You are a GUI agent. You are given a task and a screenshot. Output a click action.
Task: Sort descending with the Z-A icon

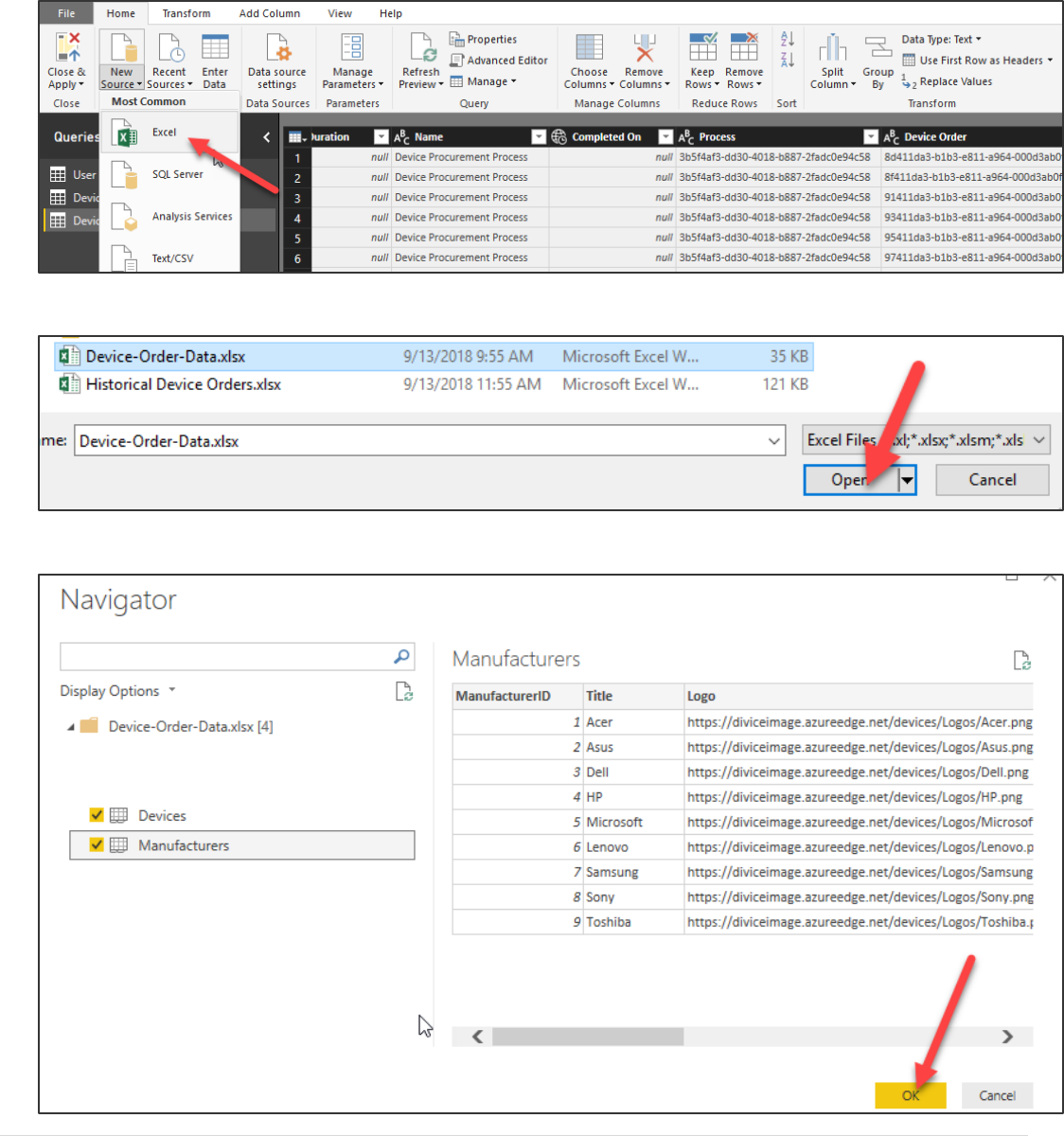point(787,60)
